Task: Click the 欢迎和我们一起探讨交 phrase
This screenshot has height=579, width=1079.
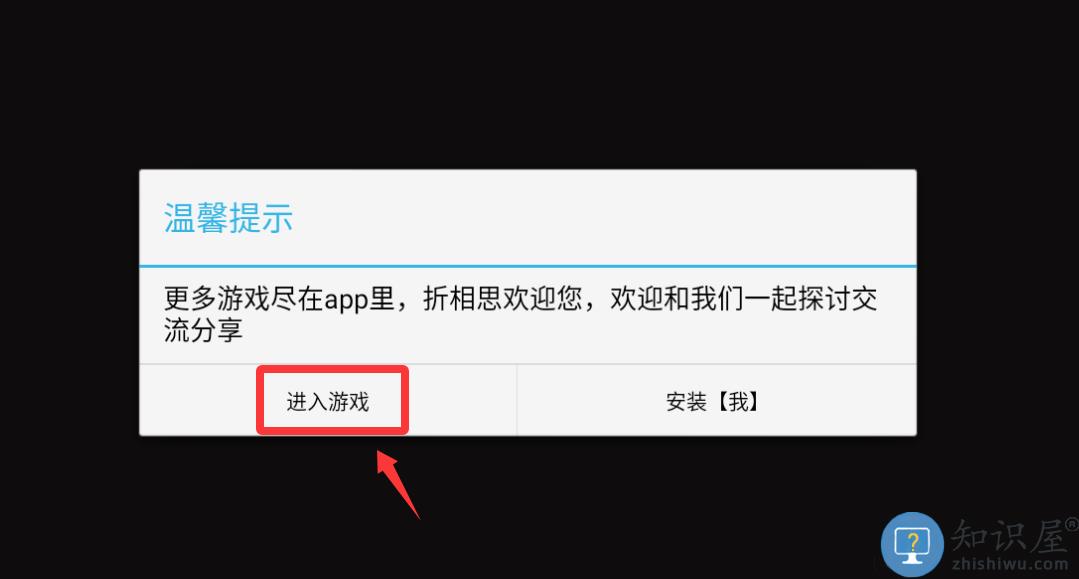Action: tap(744, 299)
